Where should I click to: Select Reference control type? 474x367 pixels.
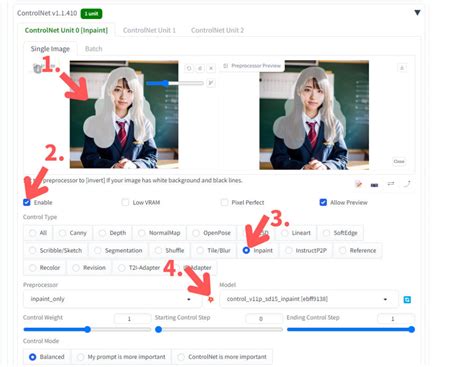pyautogui.click(x=358, y=250)
